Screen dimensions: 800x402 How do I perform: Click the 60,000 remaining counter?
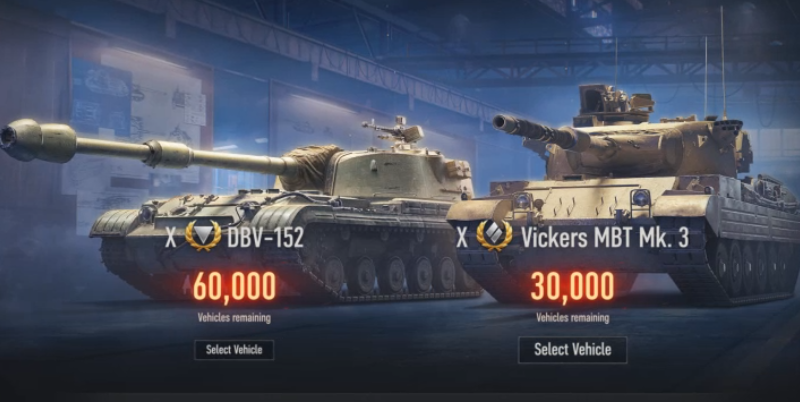pyautogui.click(x=234, y=286)
